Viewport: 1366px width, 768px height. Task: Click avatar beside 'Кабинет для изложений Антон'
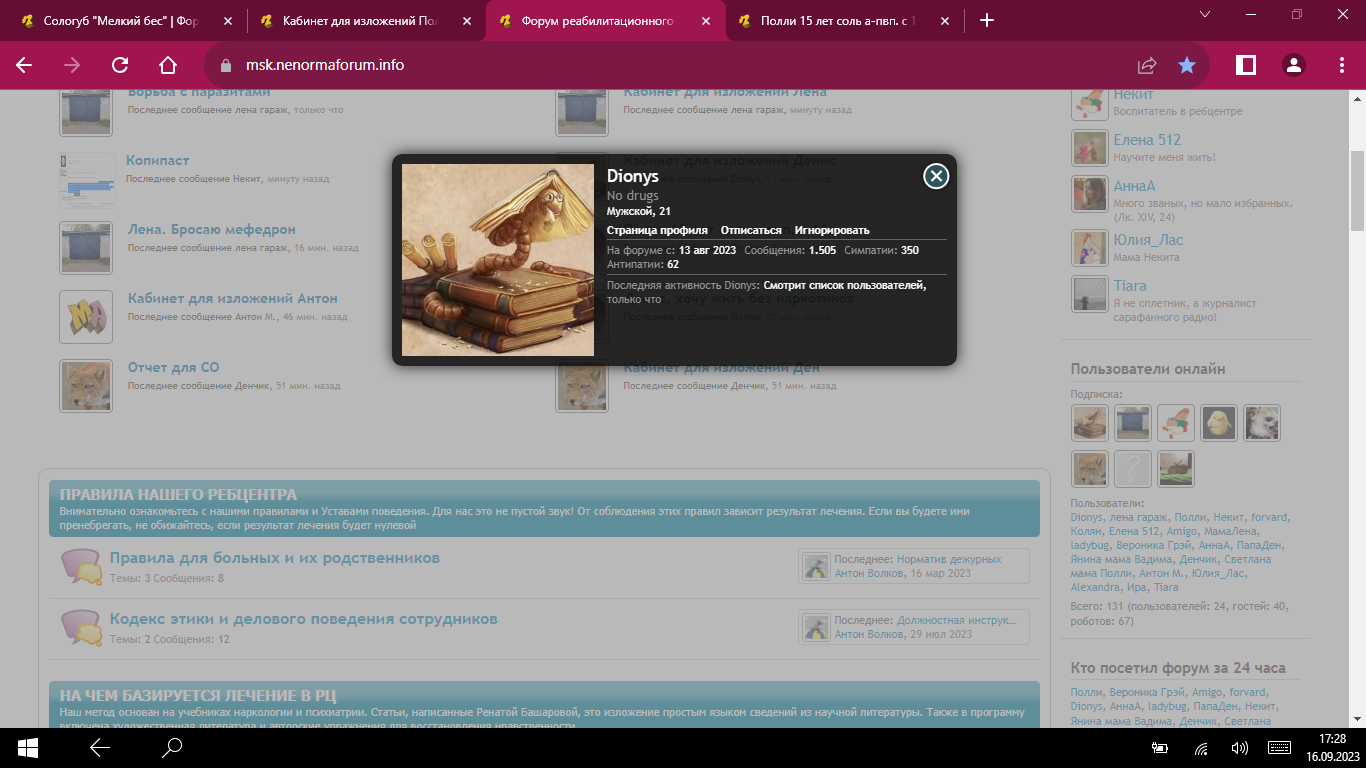click(x=86, y=317)
